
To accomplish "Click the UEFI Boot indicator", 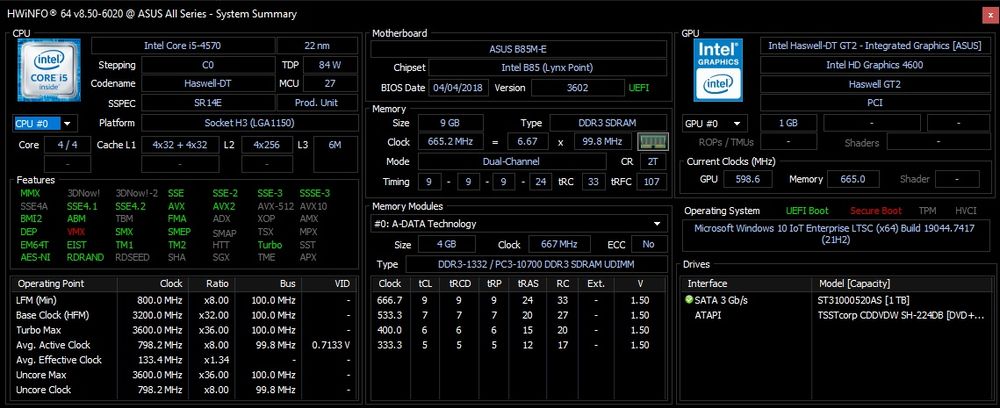I will [807, 210].
